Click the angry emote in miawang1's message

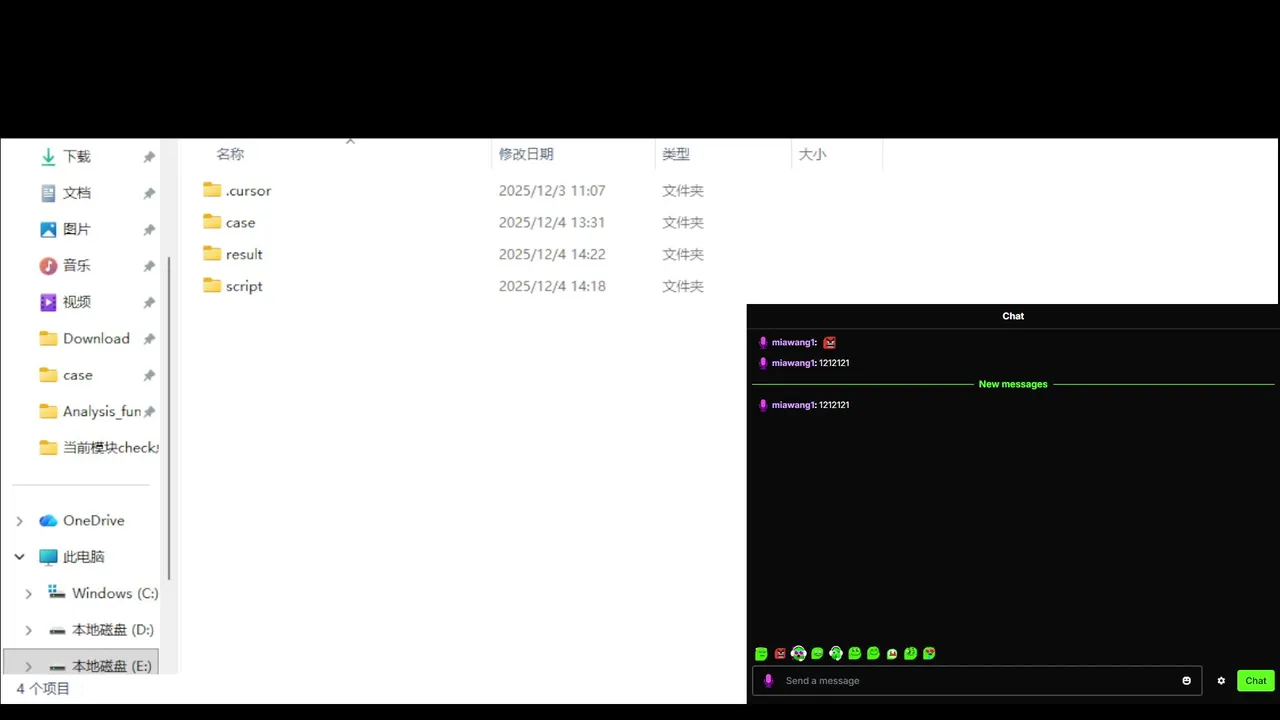[829, 342]
